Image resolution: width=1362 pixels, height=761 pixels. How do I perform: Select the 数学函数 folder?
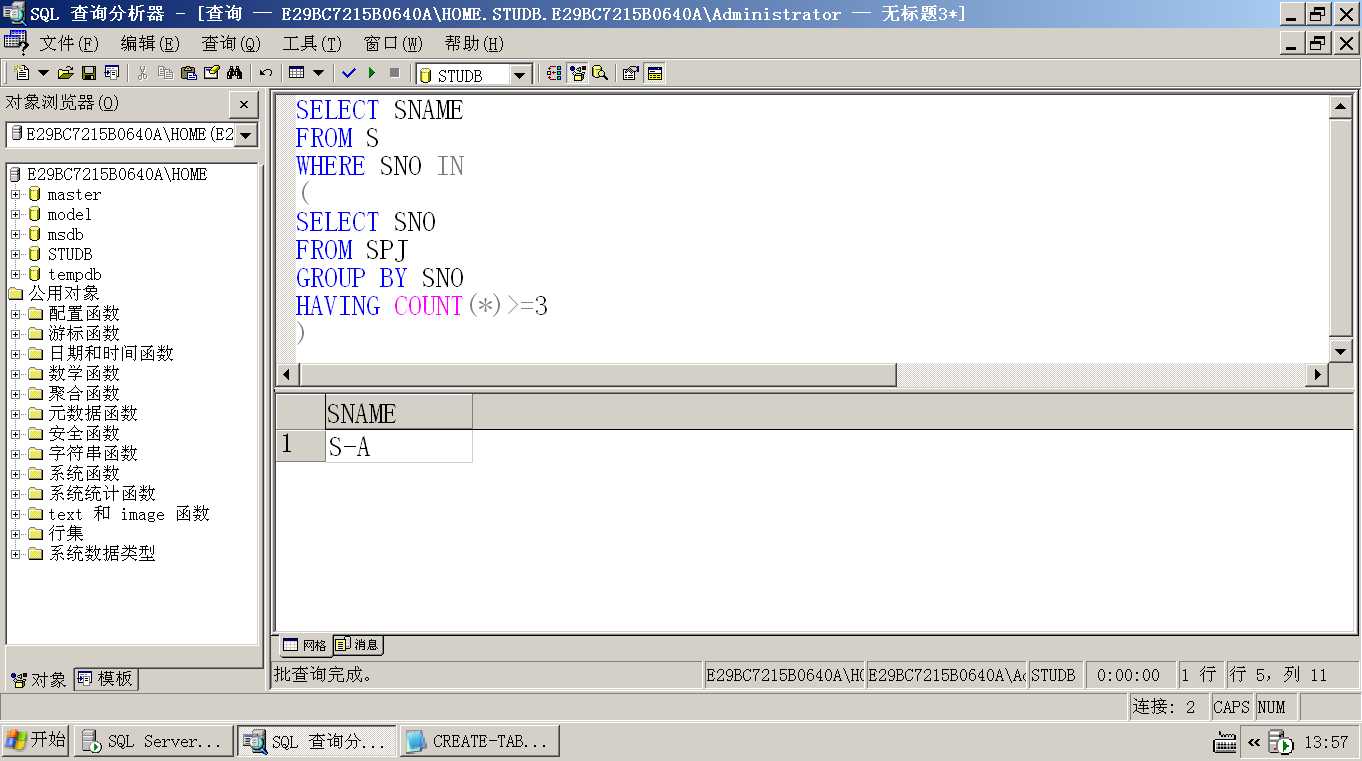pos(84,373)
